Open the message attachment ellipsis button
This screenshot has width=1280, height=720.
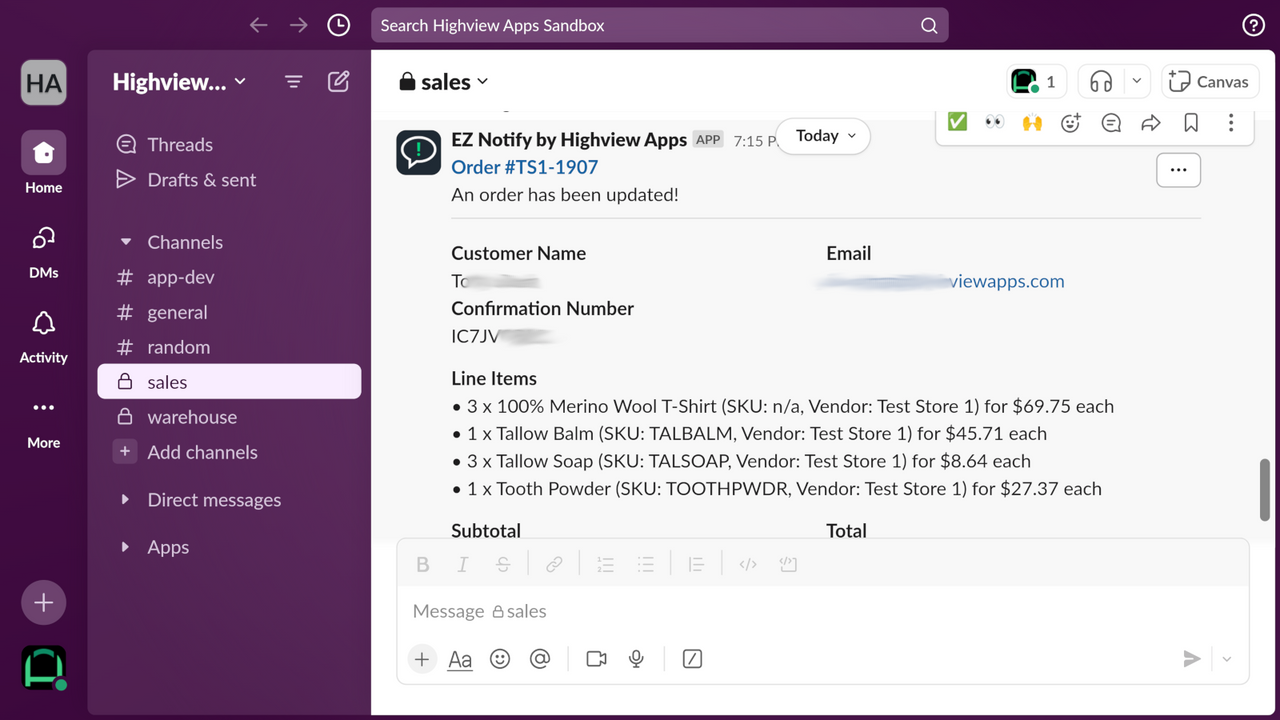[x=1178, y=170]
